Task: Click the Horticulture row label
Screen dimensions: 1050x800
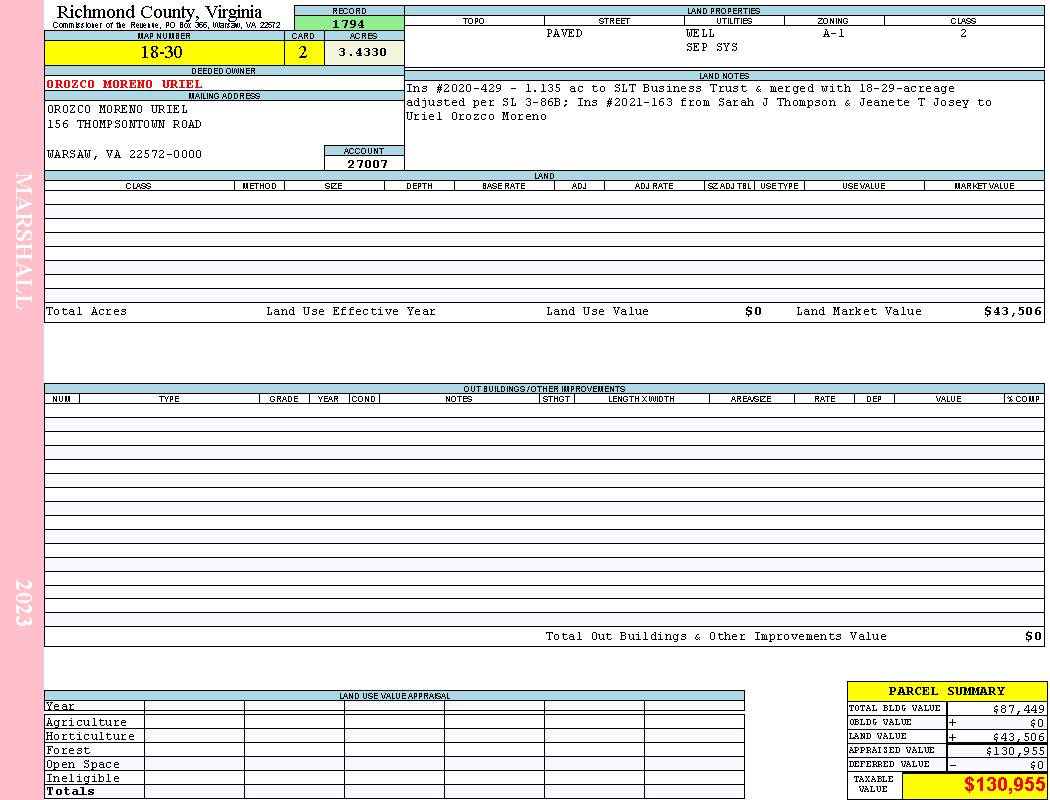Action: [x=90, y=736]
